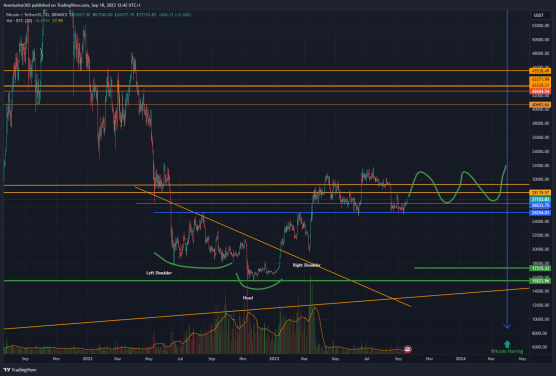The width and height of the screenshot is (556, 376).
Task: Click the 2022 label on time axis
Action: pos(87,359)
